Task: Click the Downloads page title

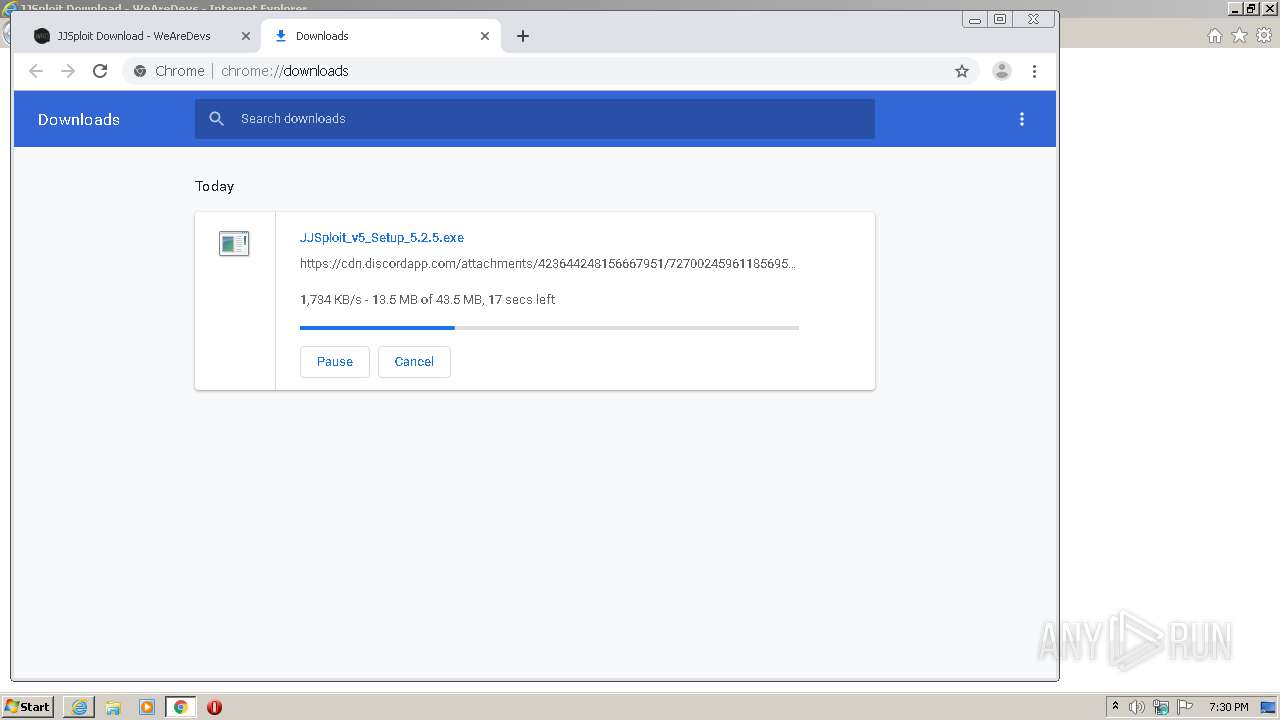Action: tap(79, 119)
